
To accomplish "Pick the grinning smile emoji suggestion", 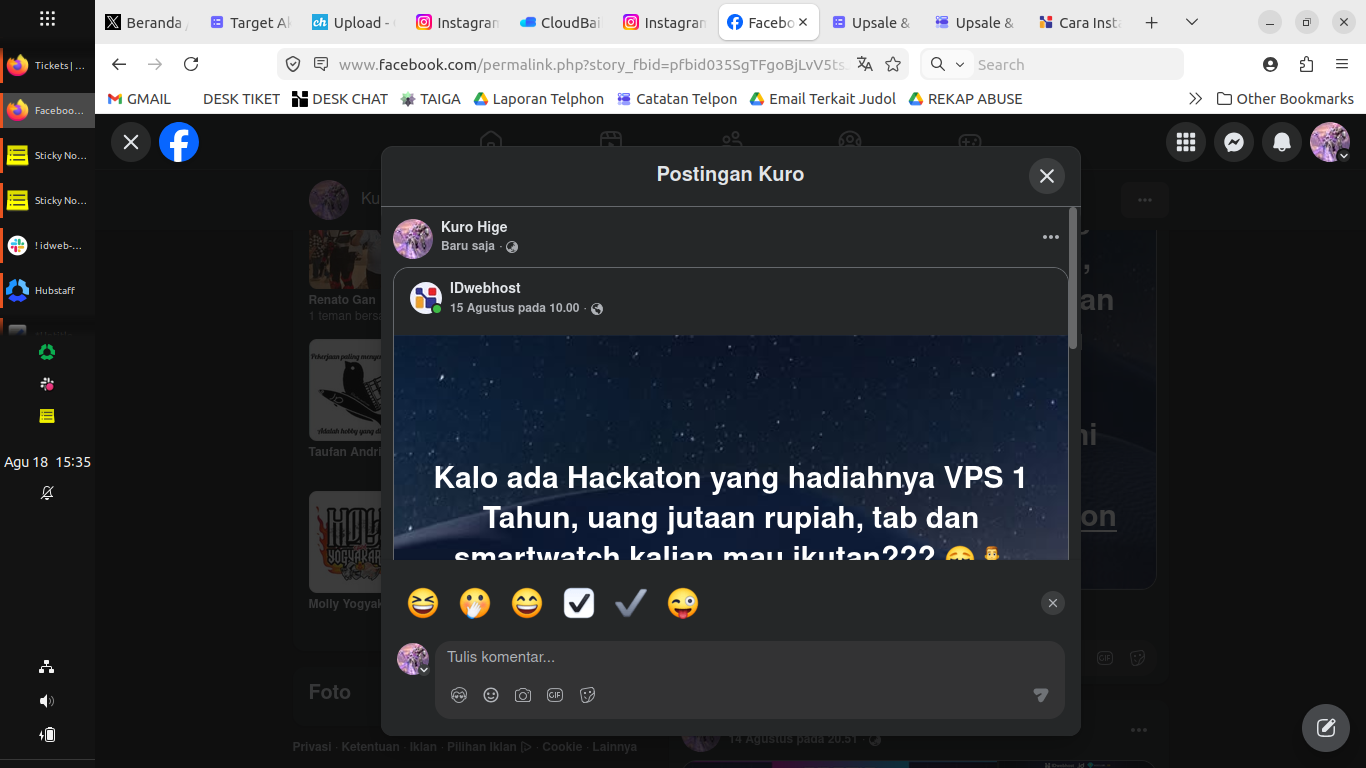I will pyautogui.click(x=527, y=603).
